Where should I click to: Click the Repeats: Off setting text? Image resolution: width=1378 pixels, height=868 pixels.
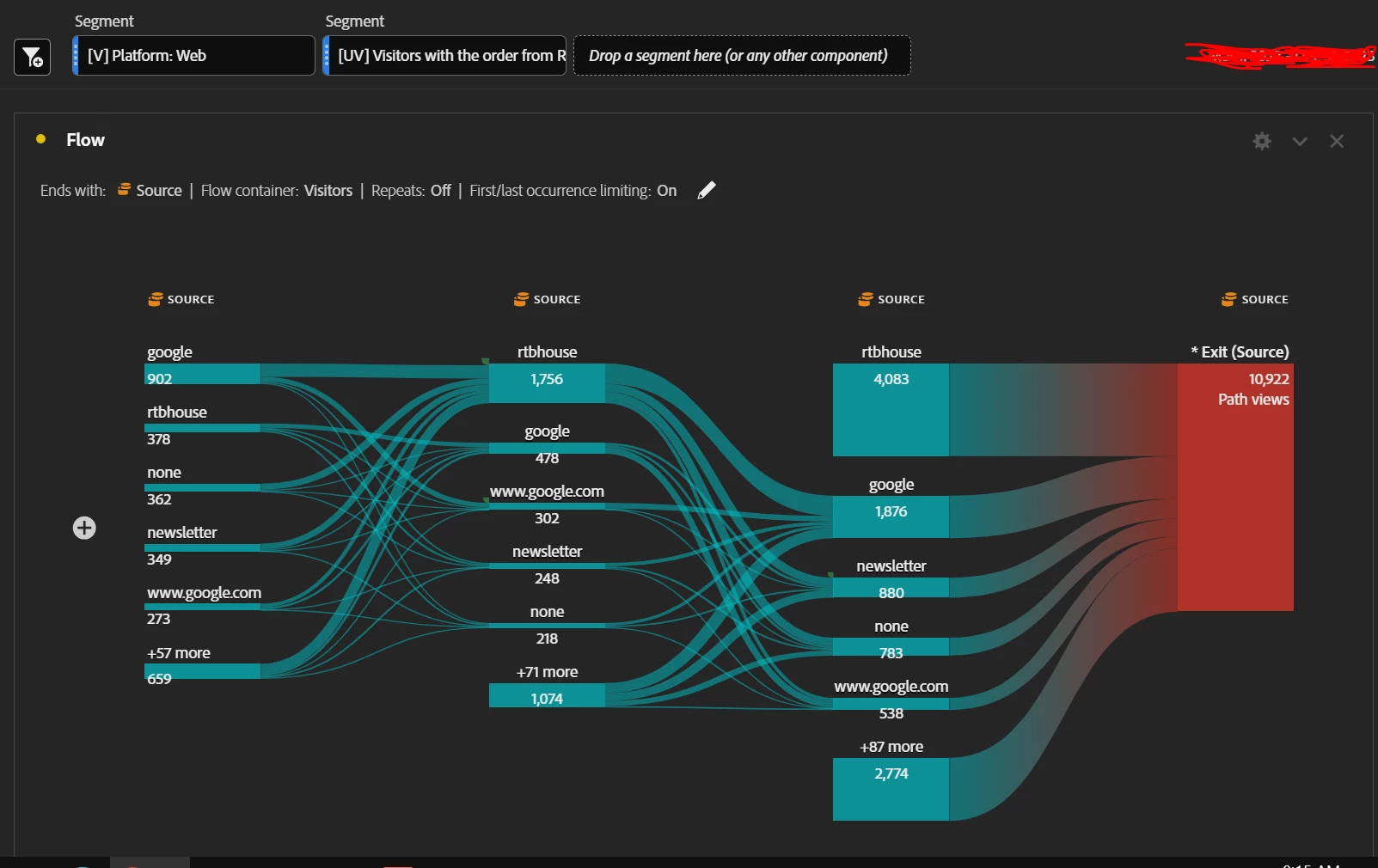click(x=411, y=190)
